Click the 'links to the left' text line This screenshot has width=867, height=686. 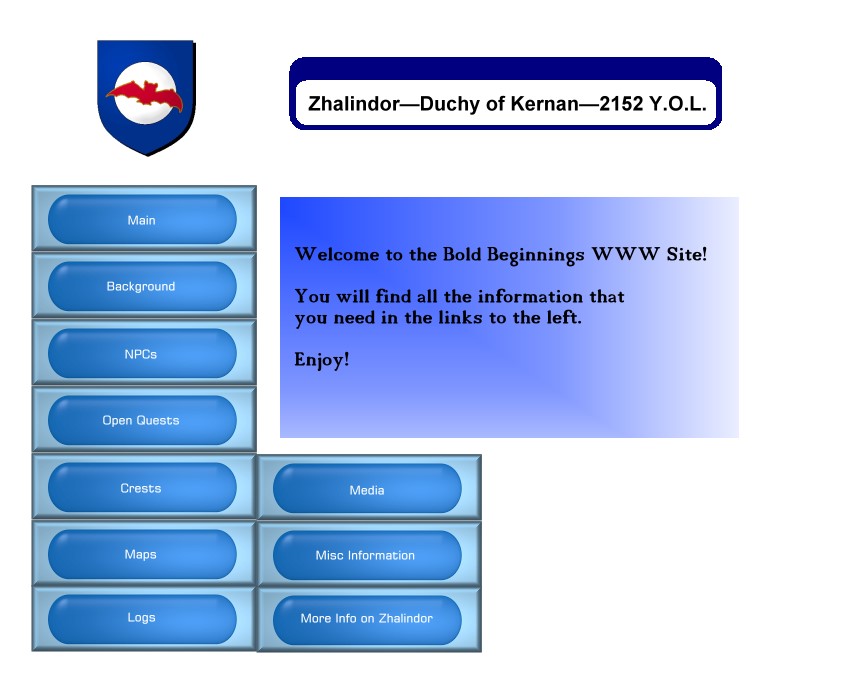point(437,319)
